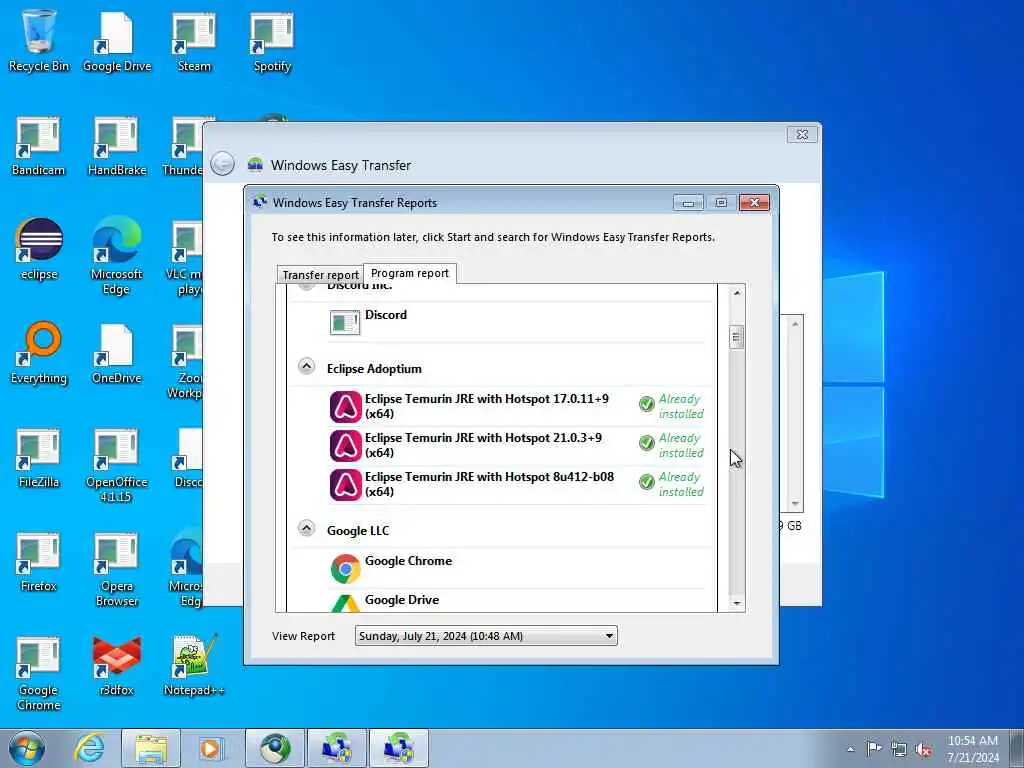Open the View Report date dropdown
The image size is (1024, 768).
click(486, 635)
